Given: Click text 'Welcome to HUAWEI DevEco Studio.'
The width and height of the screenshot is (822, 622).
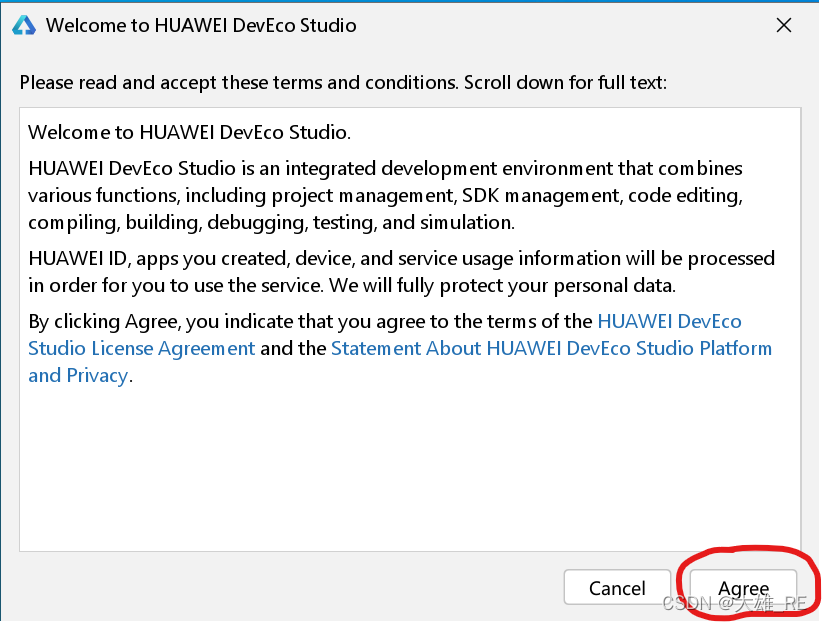Looking at the screenshot, I should [189, 132].
